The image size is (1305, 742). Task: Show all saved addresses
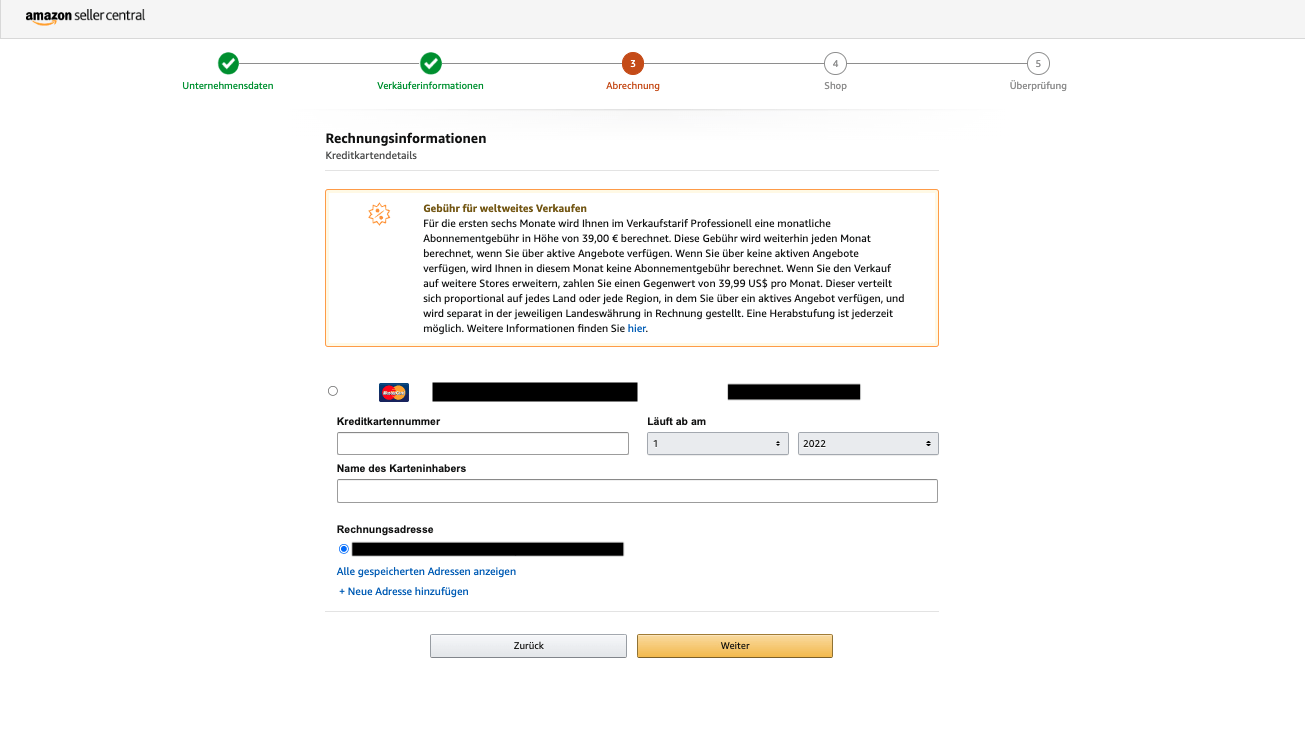click(426, 571)
